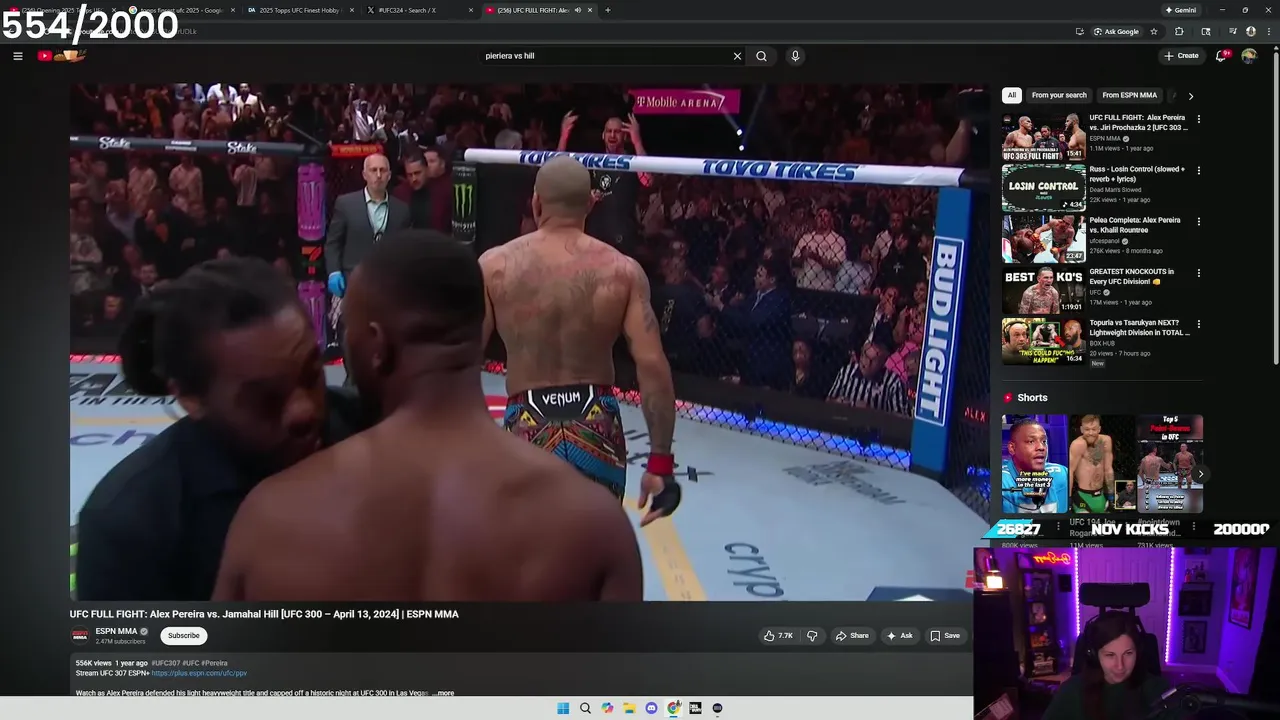1280x720 pixels.
Task: Open the YouTube guide hamburger menu
Action: (x=17, y=56)
